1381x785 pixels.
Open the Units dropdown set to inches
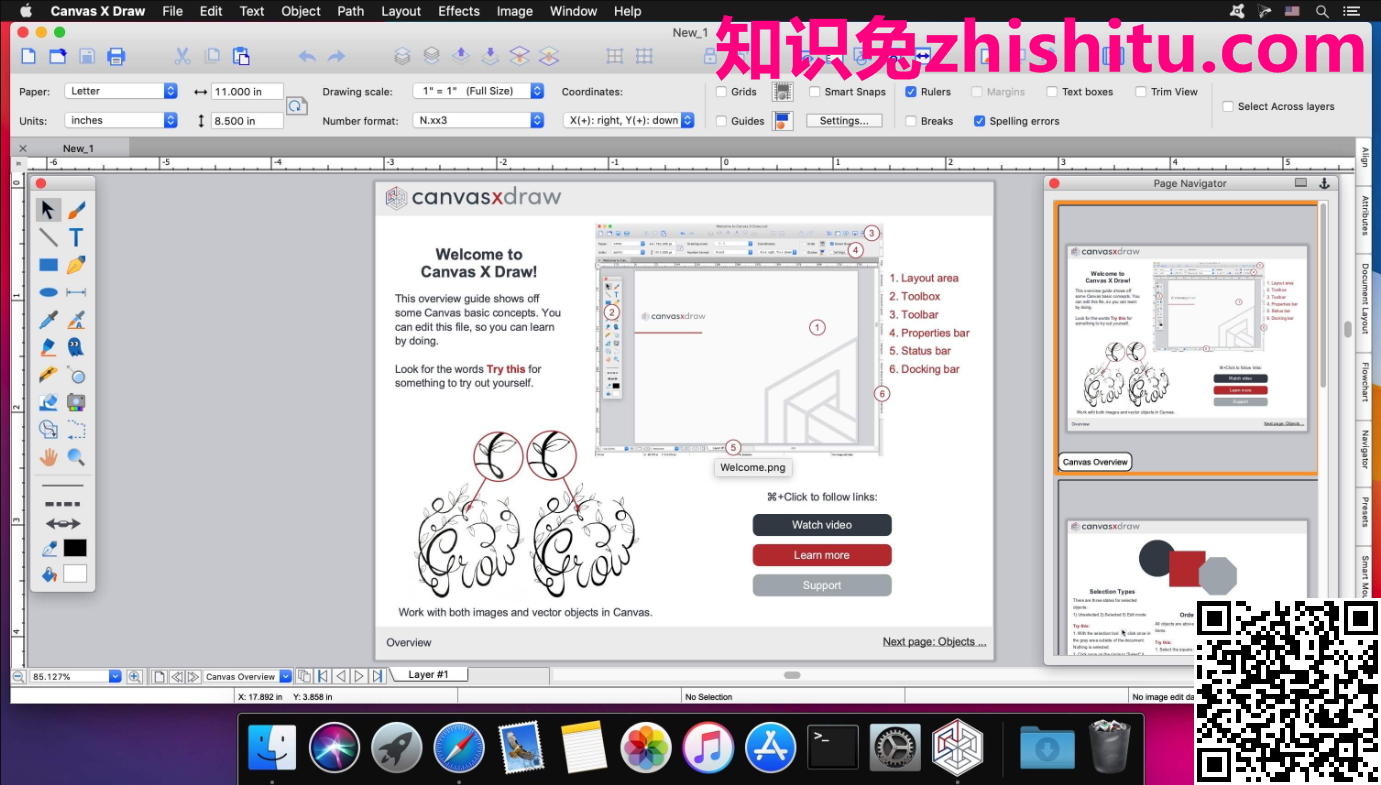click(x=121, y=120)
